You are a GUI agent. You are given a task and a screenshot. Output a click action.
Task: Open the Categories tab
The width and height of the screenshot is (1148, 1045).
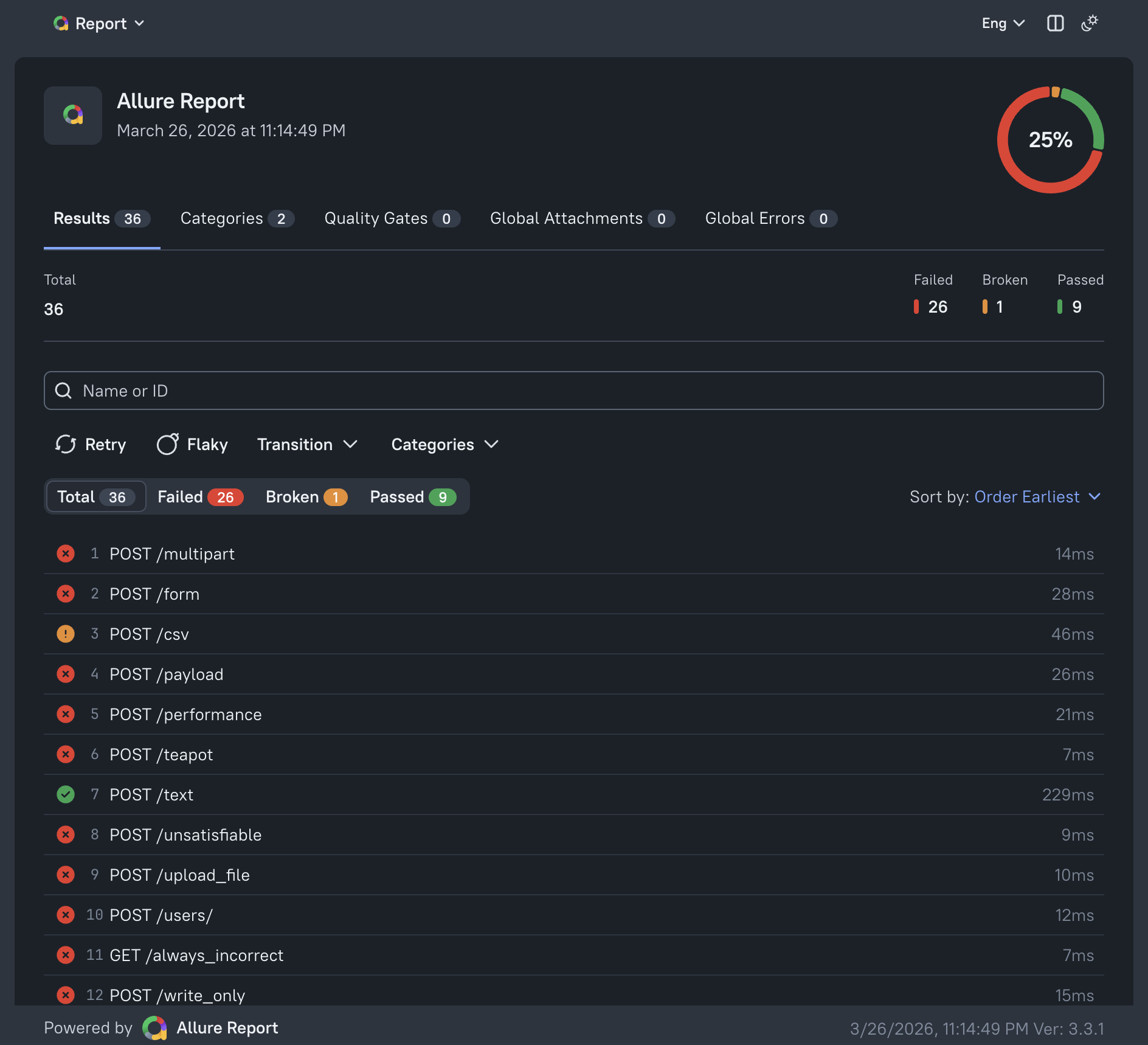point(237,218)
